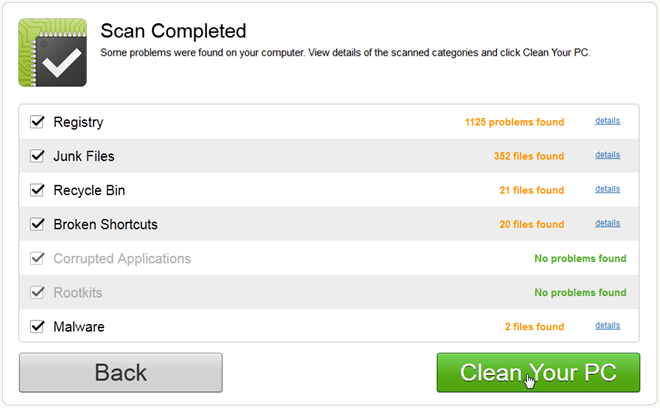Viewport: 660px width, 408px height.
Task: View Malware details link
Action: pos(607,325)
